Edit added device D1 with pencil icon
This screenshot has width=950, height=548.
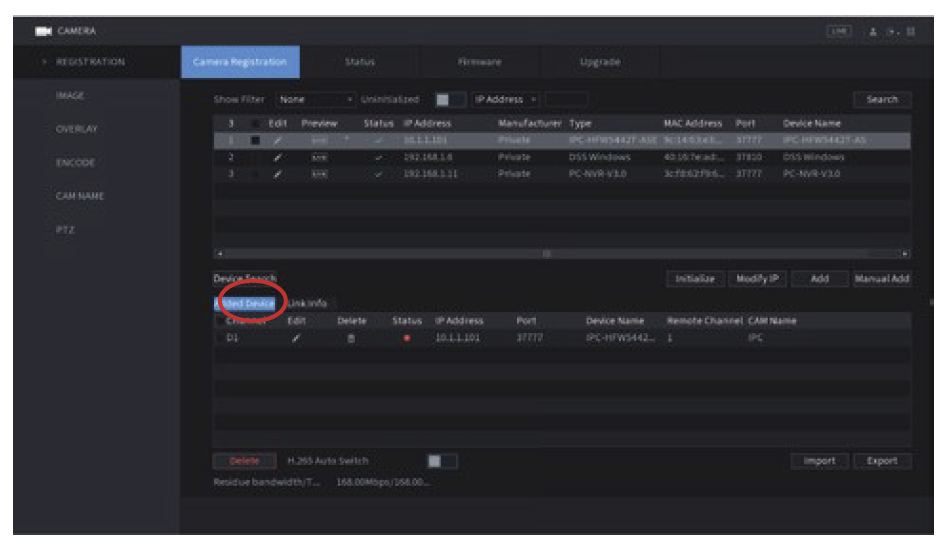(296, 338)
